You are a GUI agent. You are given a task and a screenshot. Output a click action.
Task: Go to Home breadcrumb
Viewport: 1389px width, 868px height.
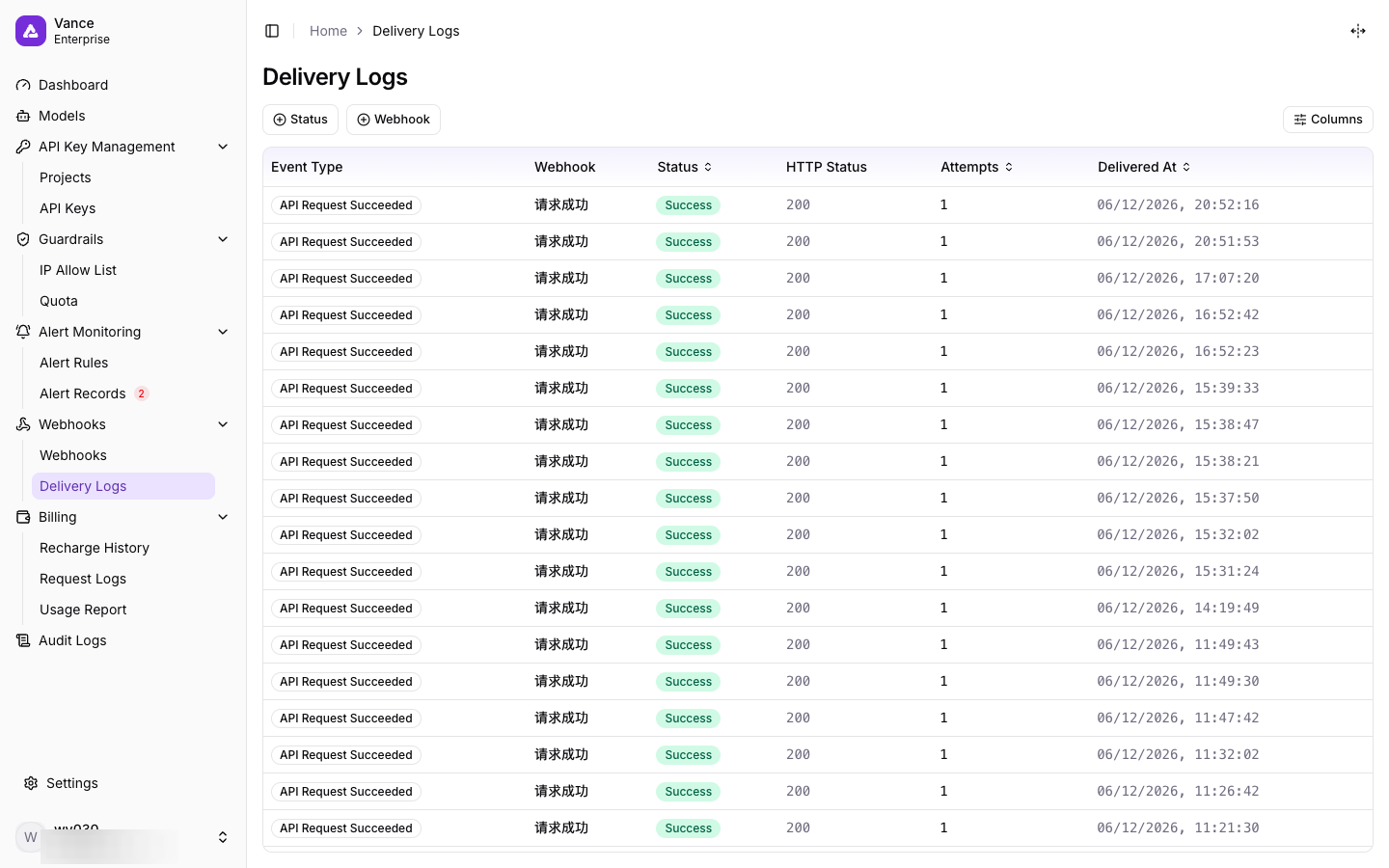(x=328, y=31)
